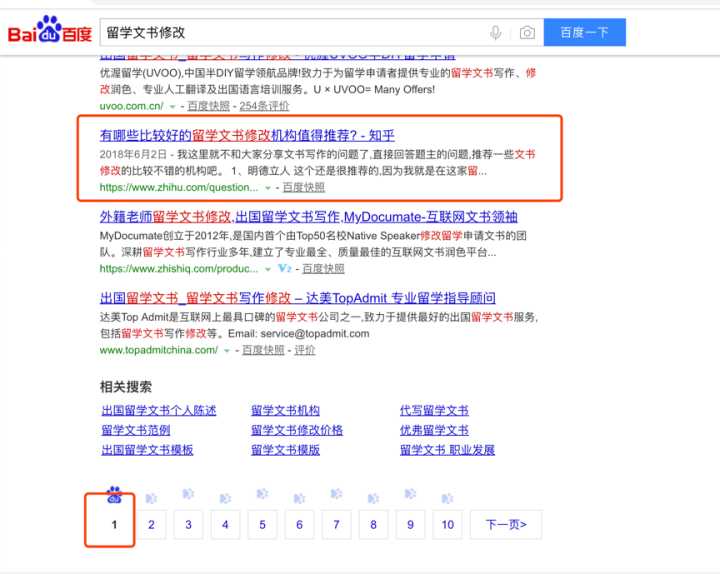720x574 pixels.
Task: Open 百度快照 for topadmitchina.com result
Action: pos(263,350)
